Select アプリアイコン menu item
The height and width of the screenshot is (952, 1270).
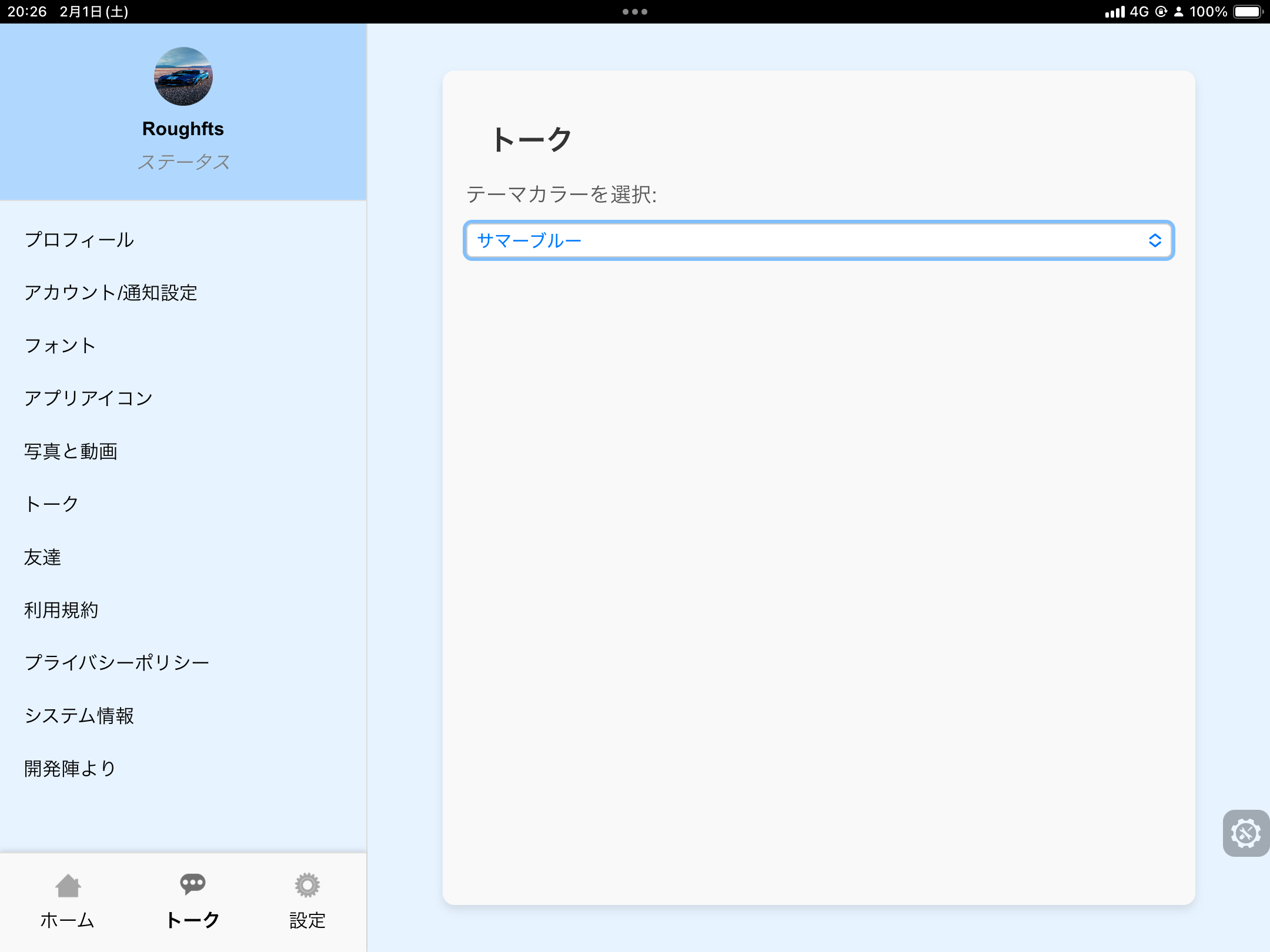point(88,398)
